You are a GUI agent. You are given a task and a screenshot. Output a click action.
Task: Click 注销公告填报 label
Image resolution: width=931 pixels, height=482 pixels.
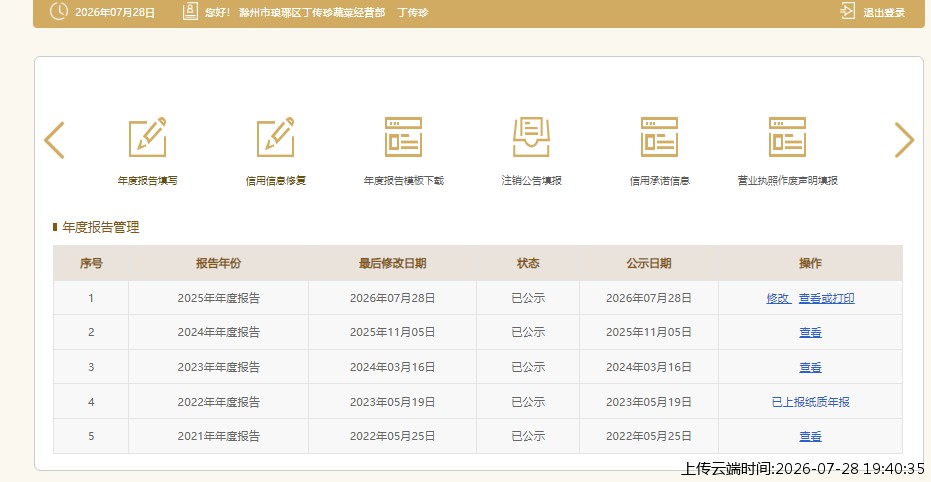click(531, 181)
